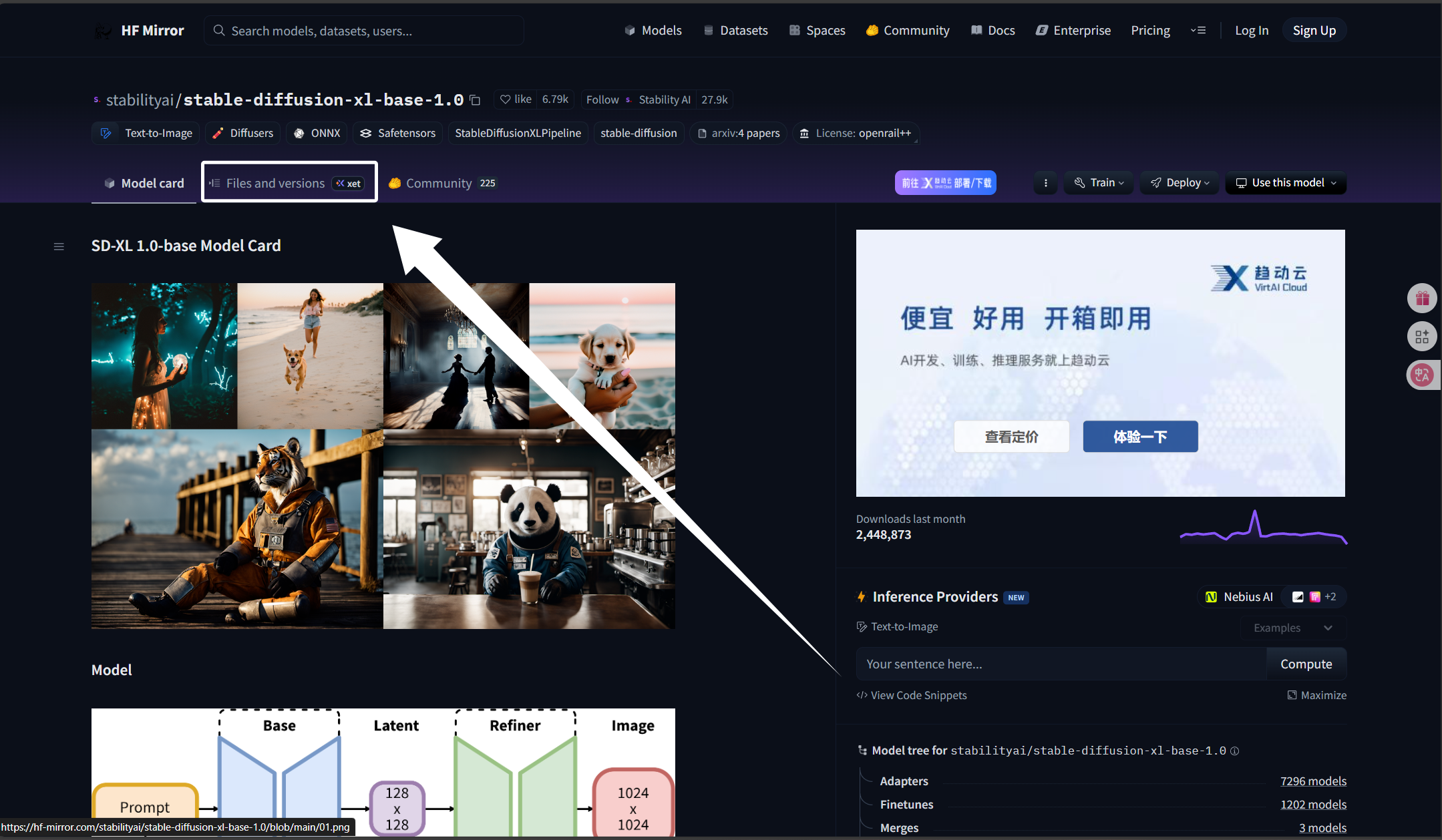Image resolution: width=1442 pixels, height=840 pixels.
Task: Open Enterprise in the navigation bar
Action: click(1073, 30)
